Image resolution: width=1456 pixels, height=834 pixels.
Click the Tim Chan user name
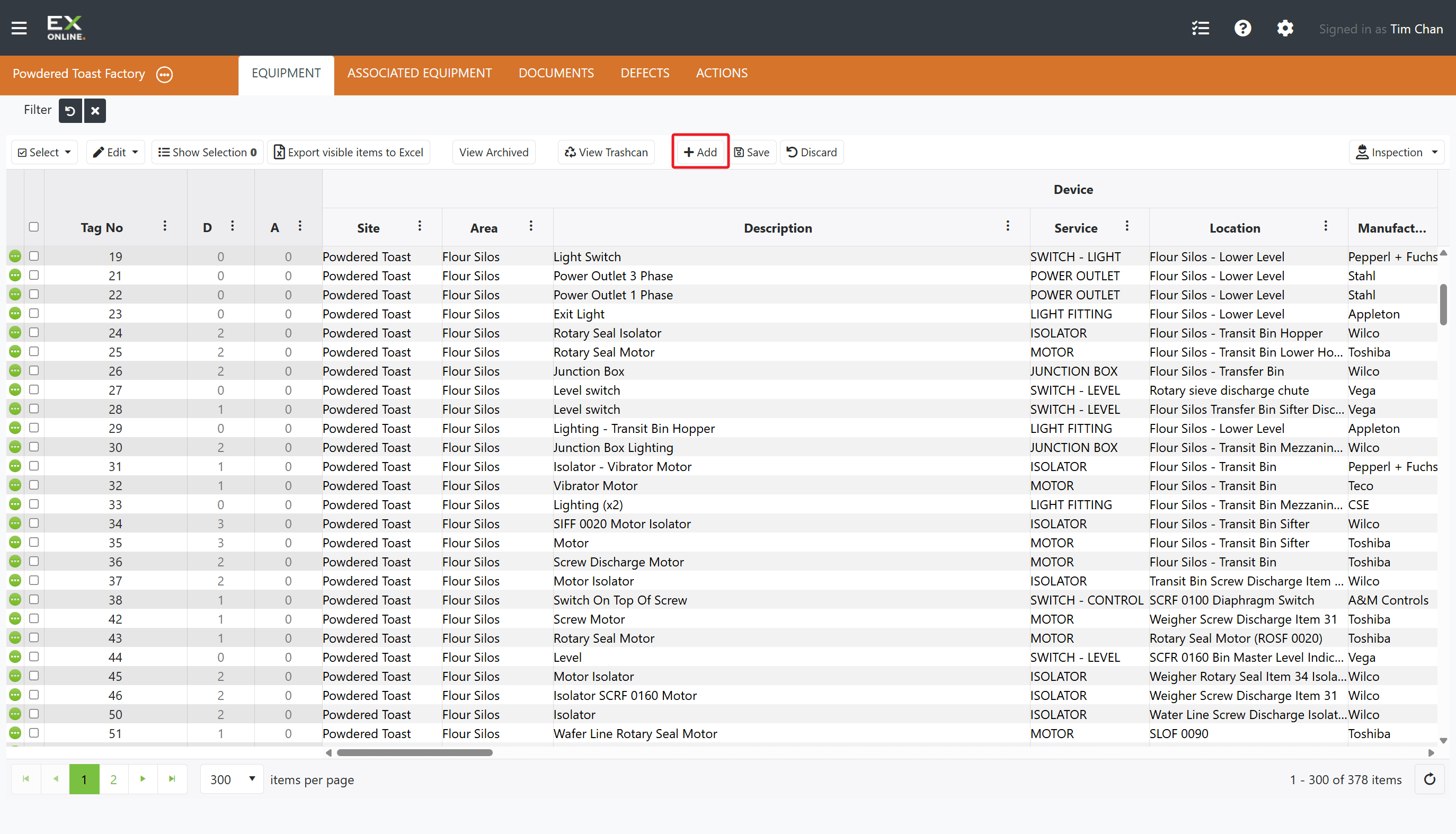click(1416, 29)
